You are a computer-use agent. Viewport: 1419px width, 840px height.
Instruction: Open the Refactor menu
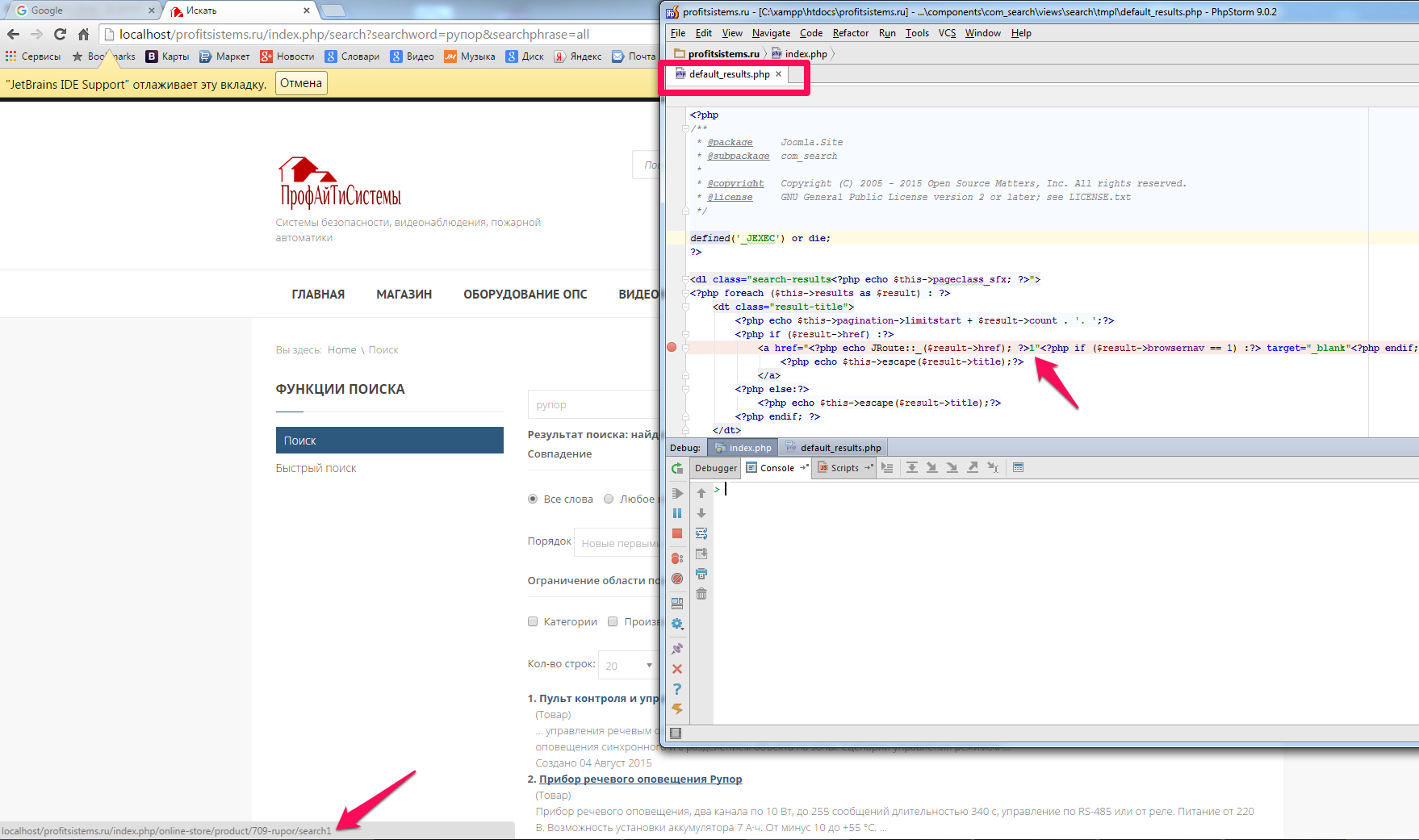[x=850, y=33]
